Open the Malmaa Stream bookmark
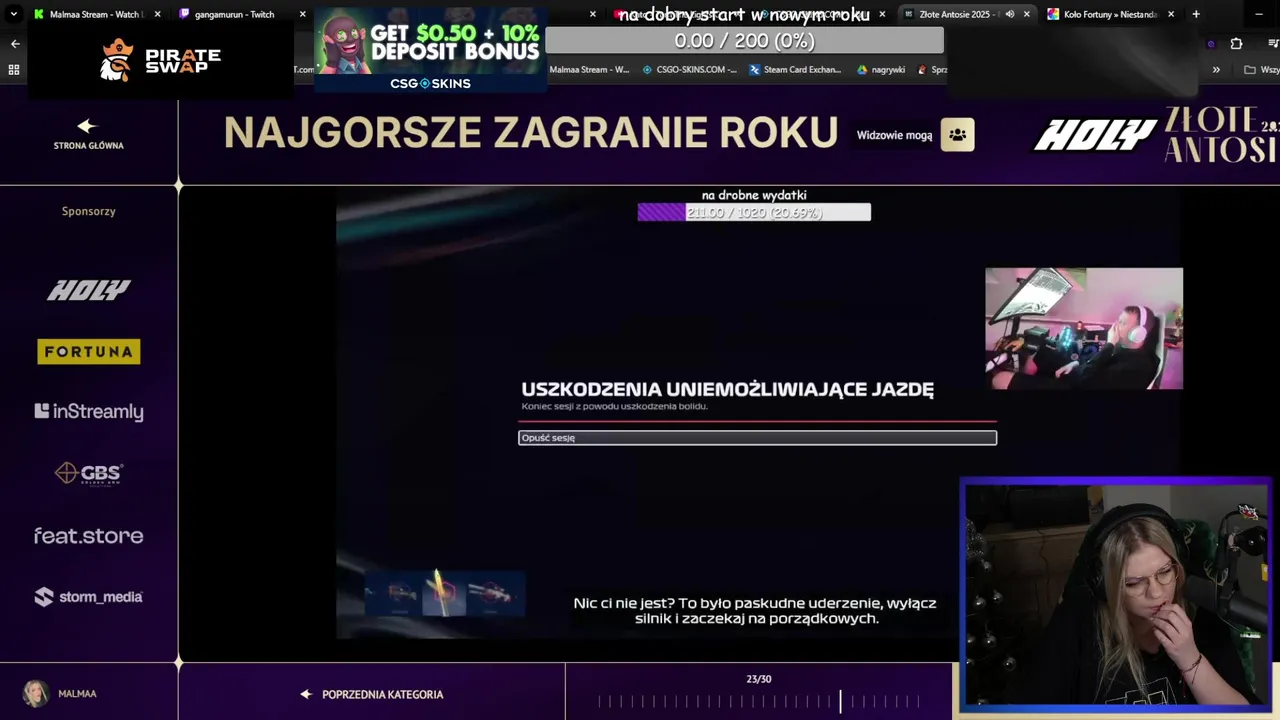The image size is (1280, 720). 589,70
